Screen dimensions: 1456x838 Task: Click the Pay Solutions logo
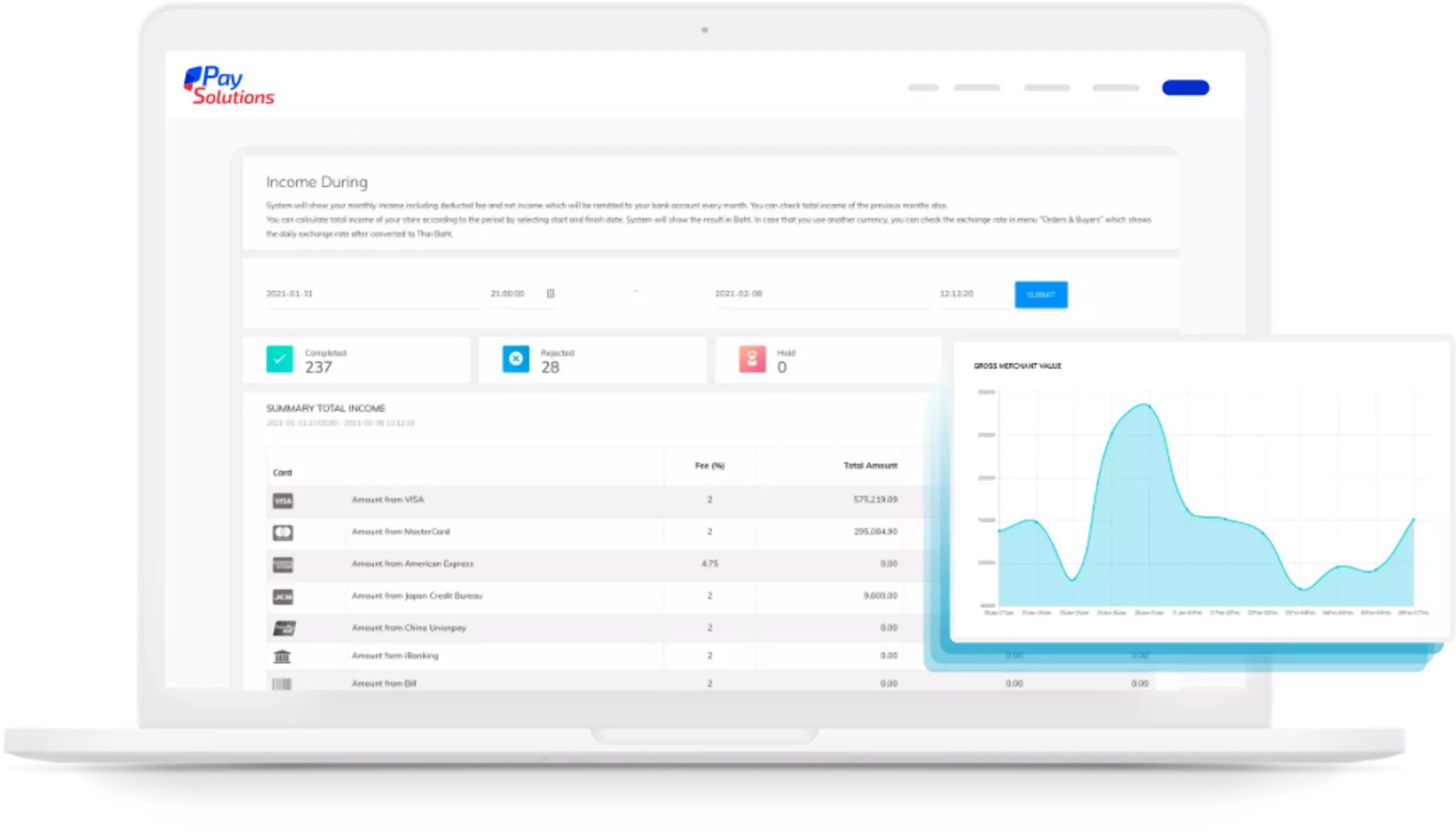229,86
